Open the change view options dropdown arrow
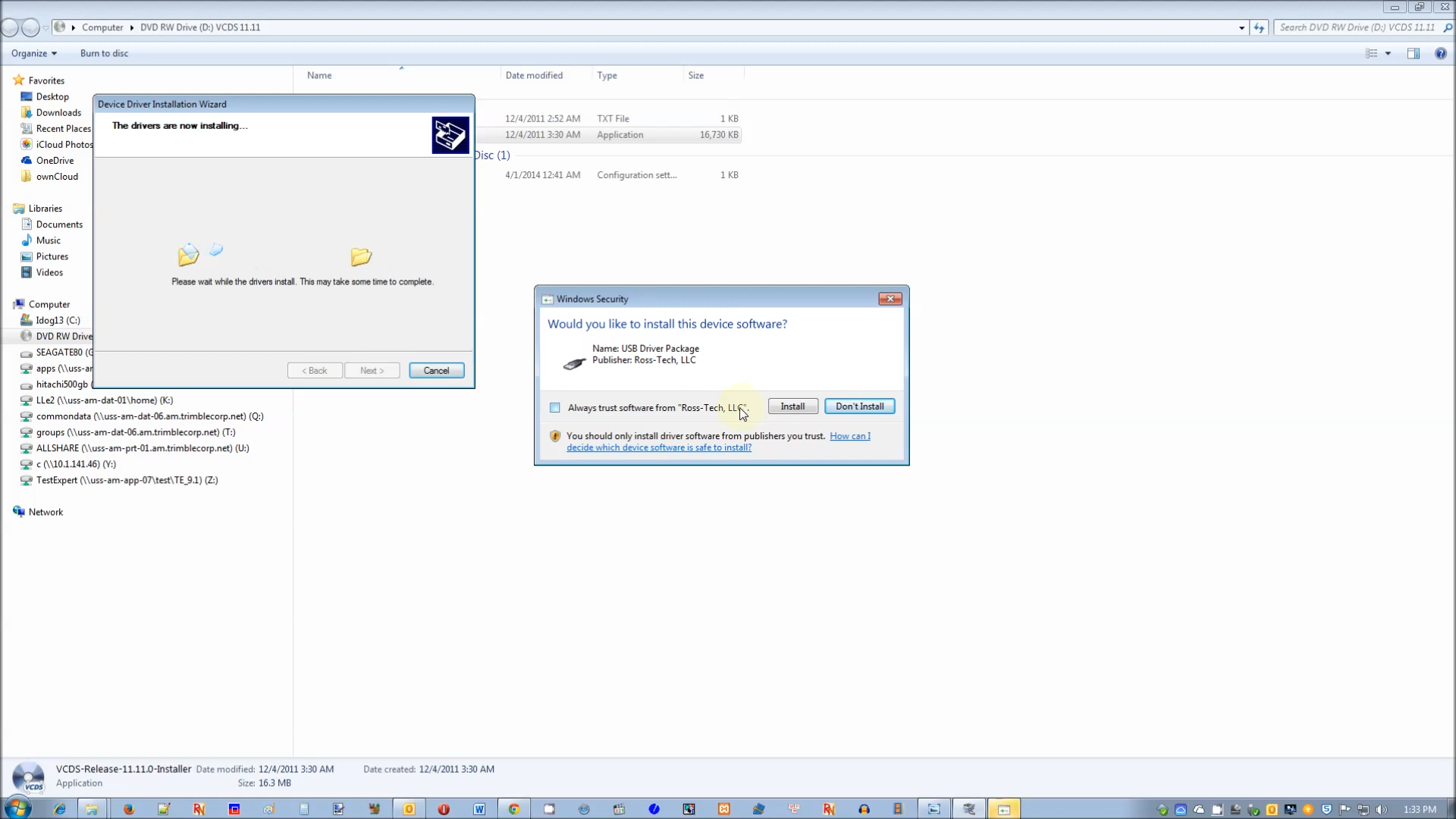Screen dimensions: 1456x819 pos(1388,53)
